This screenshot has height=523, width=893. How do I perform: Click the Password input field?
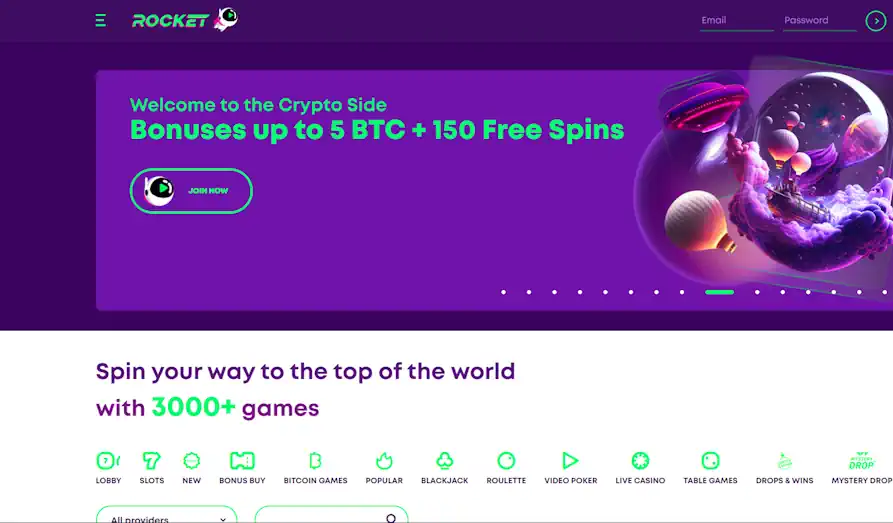(820, 21)
